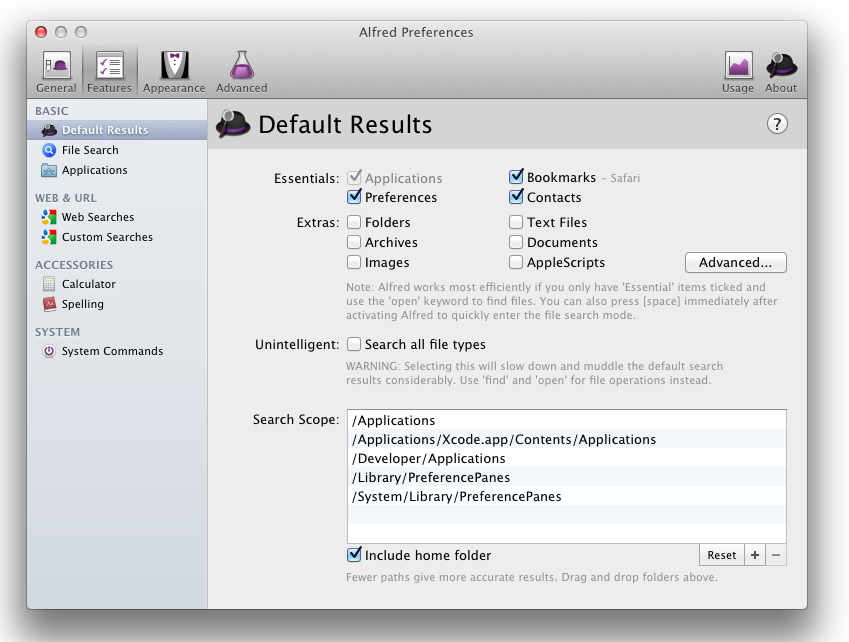849x642 pixels.
Task: Select the /Applications scope row
Action: 566,420
